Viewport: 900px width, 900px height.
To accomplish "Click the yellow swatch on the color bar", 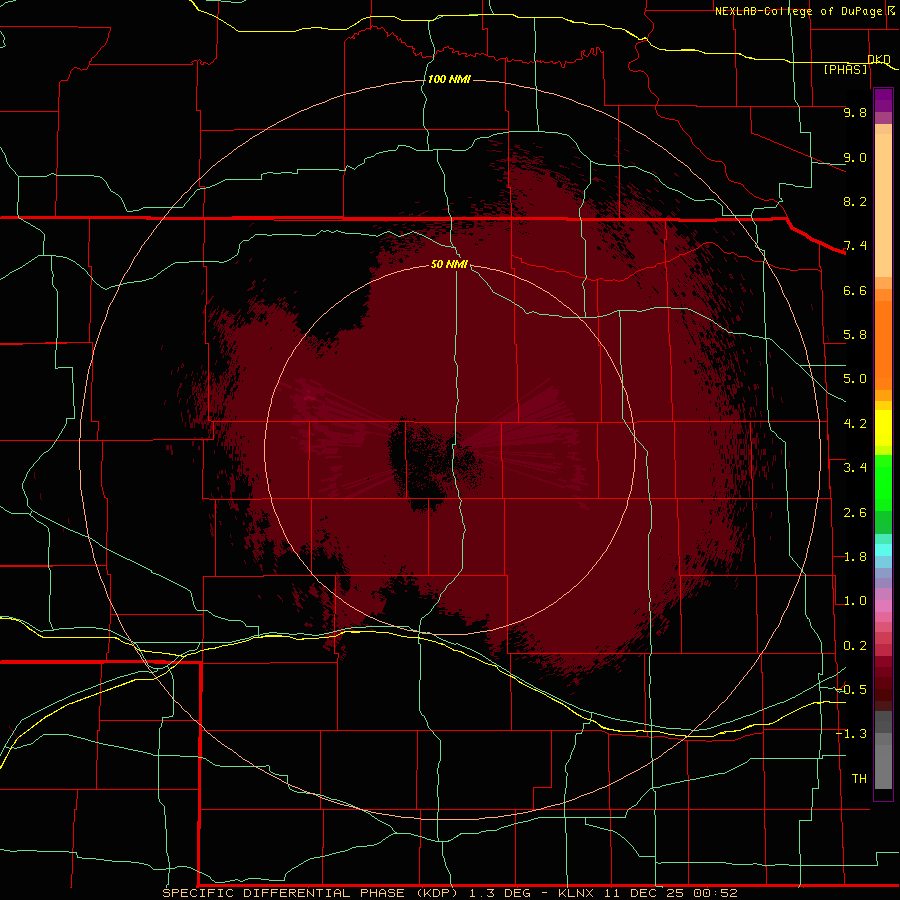I will point(883,428).
